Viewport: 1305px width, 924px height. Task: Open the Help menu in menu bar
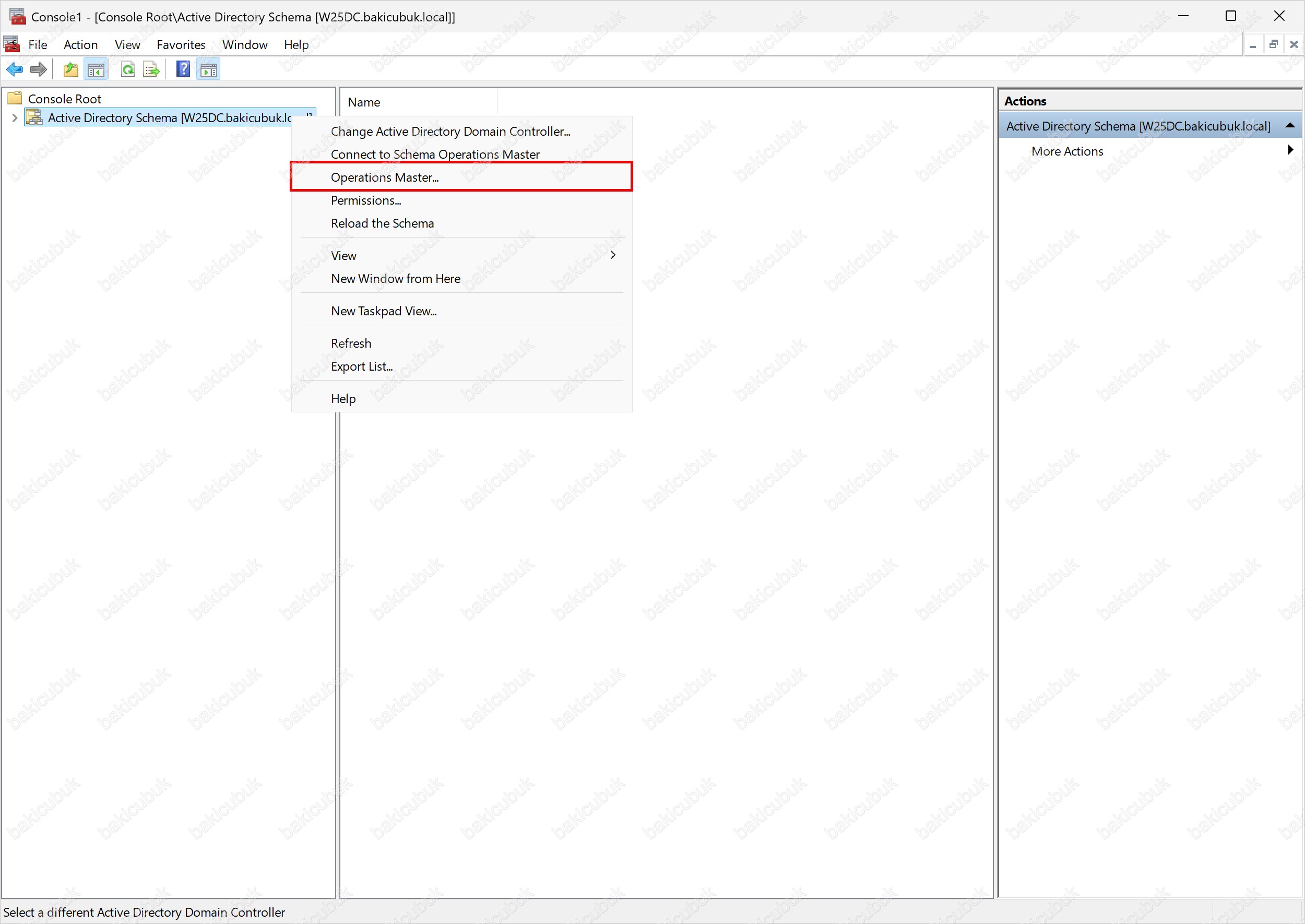[296, 44]
